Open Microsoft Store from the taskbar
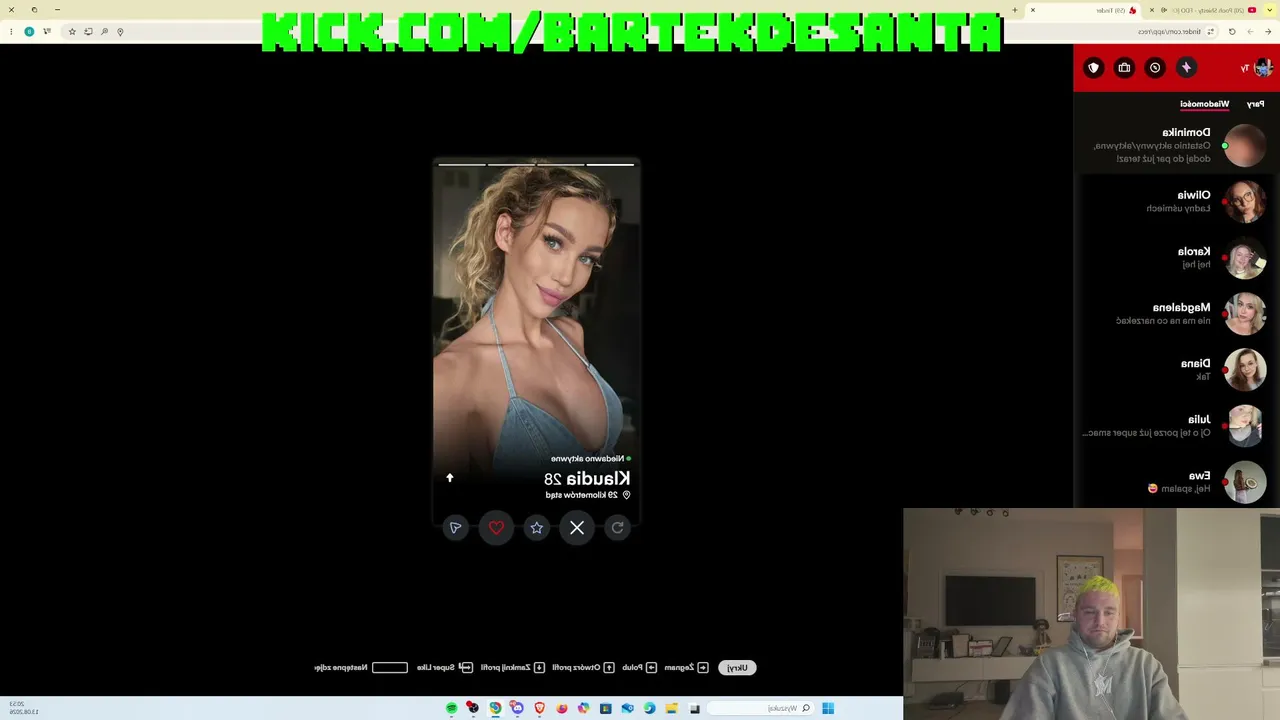The height and width of the screenshot is (720, 1280). tap(606, 709)
